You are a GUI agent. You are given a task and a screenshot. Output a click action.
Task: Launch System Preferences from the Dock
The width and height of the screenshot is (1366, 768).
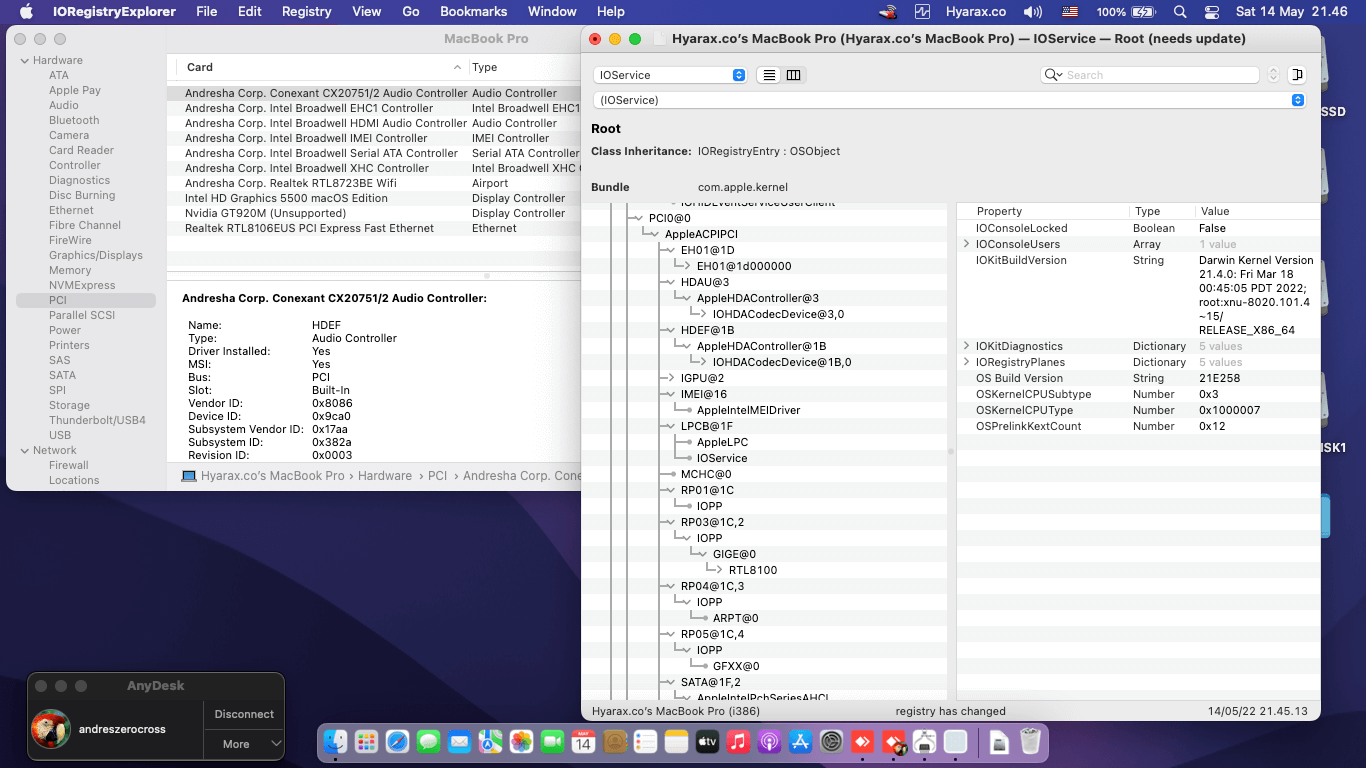click(x=831, y=742)
